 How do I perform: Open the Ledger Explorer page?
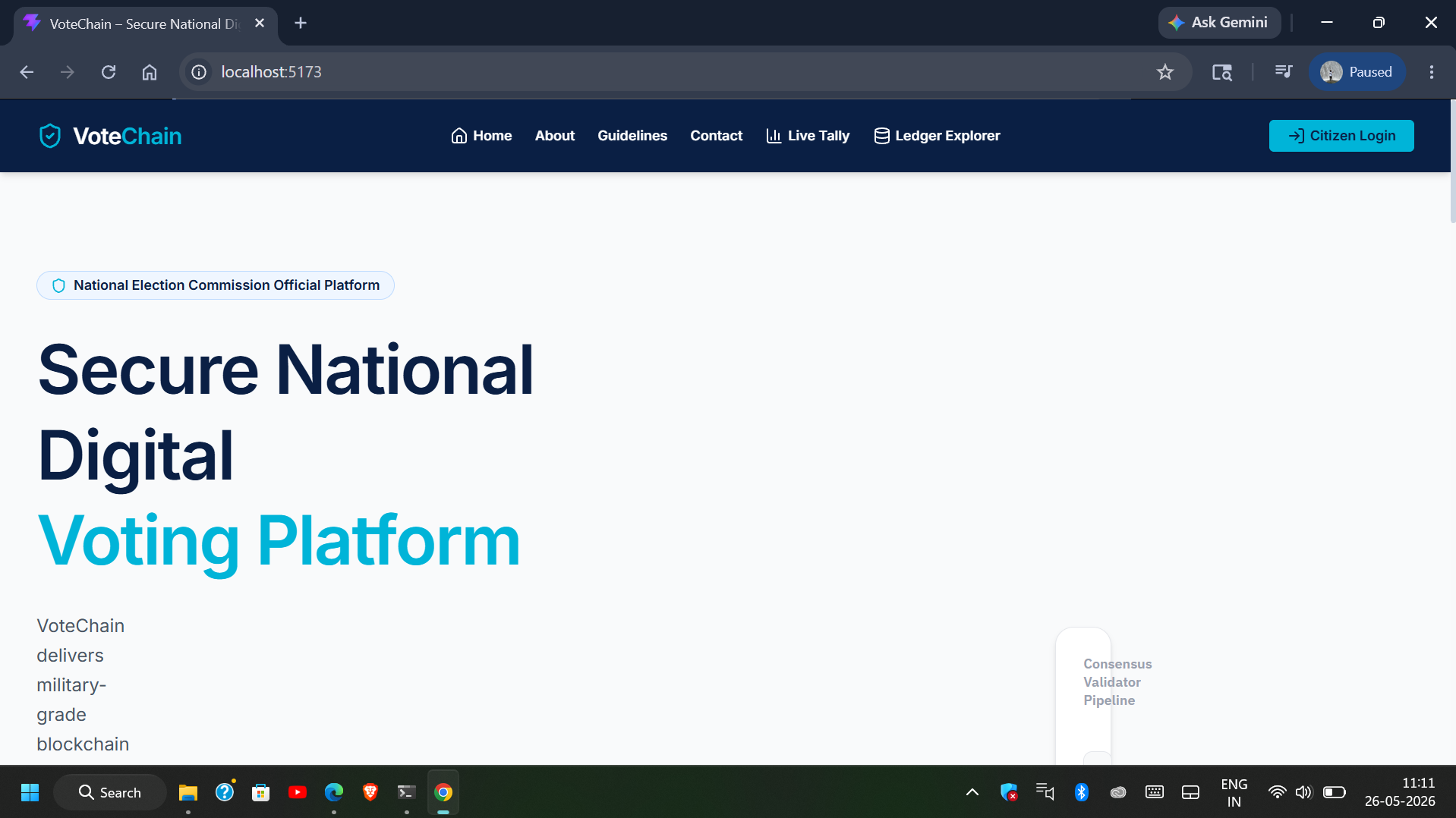937,136
